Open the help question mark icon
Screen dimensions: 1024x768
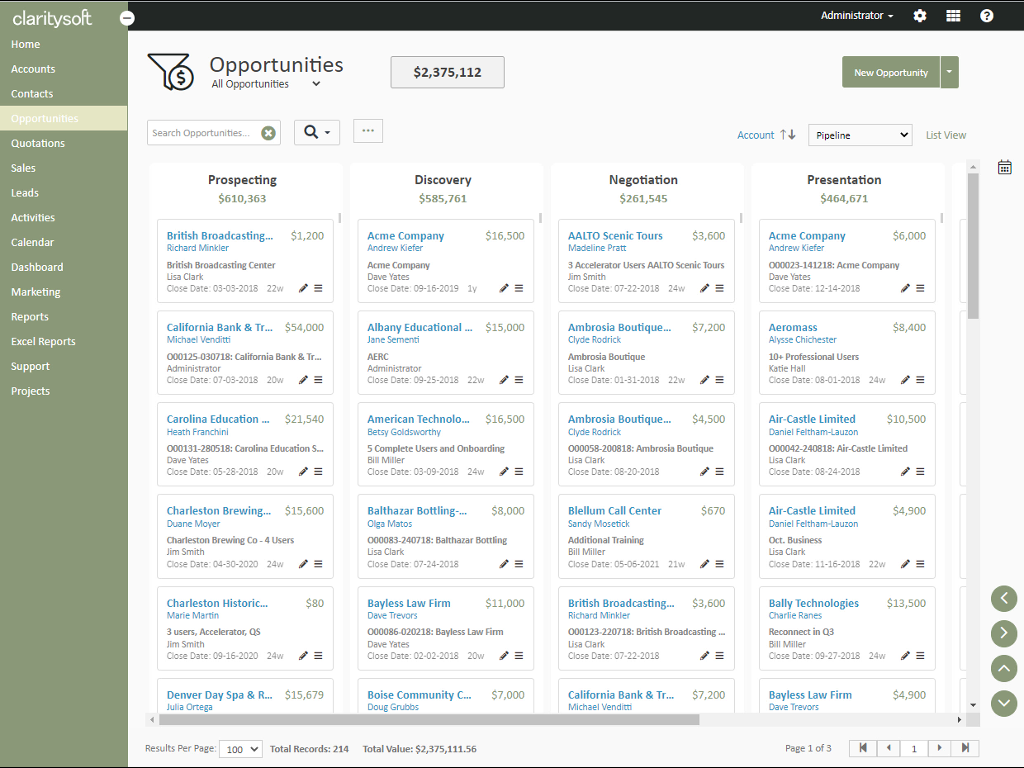(987, 16)
